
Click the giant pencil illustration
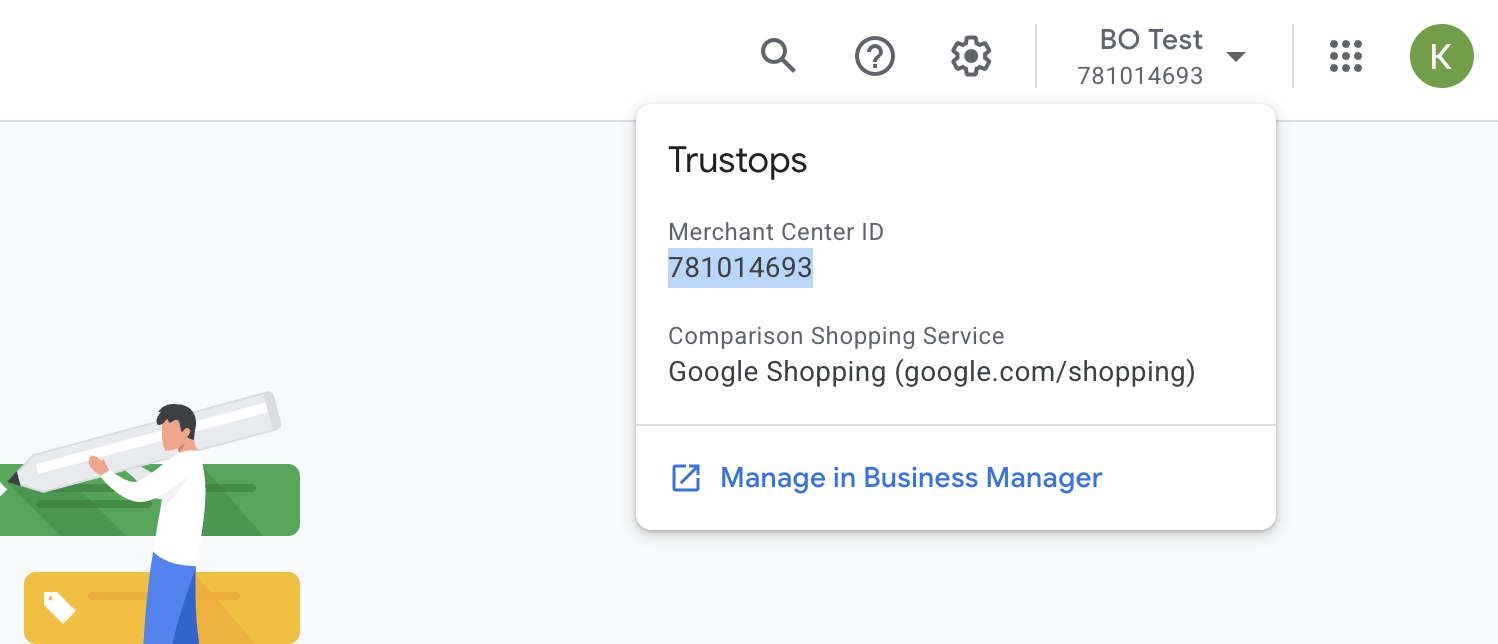point(230,420)
